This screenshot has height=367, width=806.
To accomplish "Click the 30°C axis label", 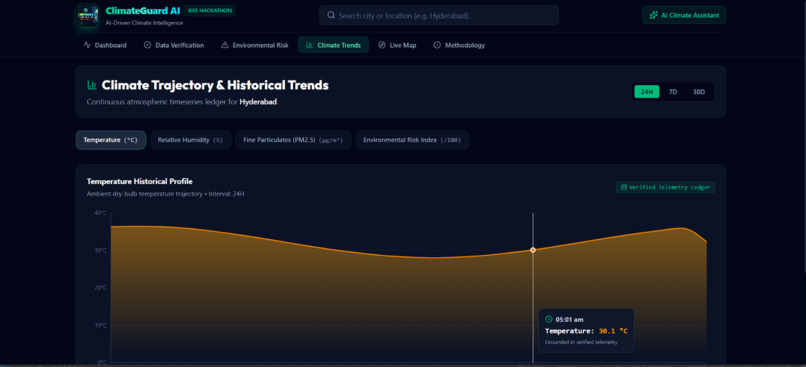I will coord(100,250).
